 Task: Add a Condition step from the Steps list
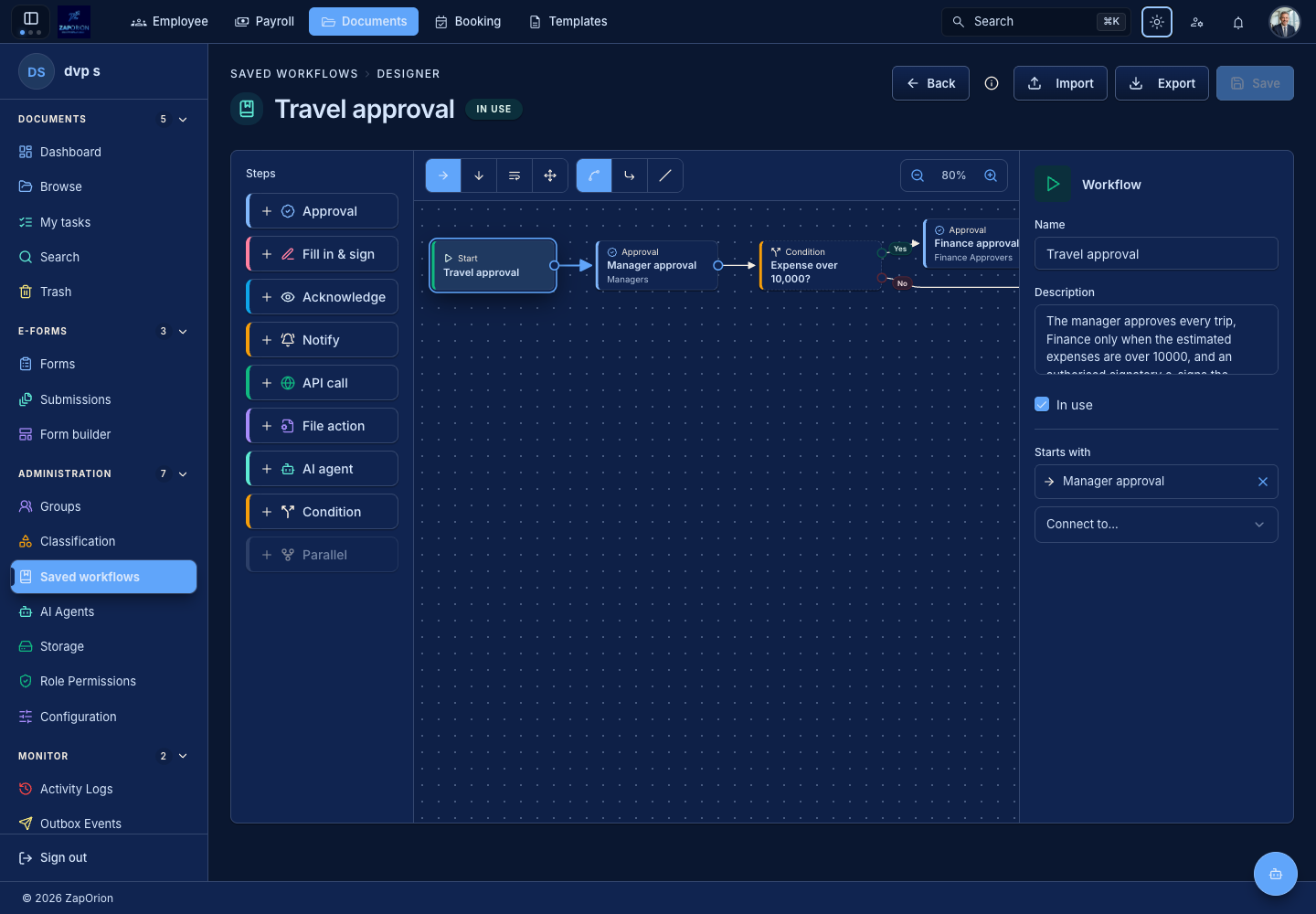[x=323, y=512]
